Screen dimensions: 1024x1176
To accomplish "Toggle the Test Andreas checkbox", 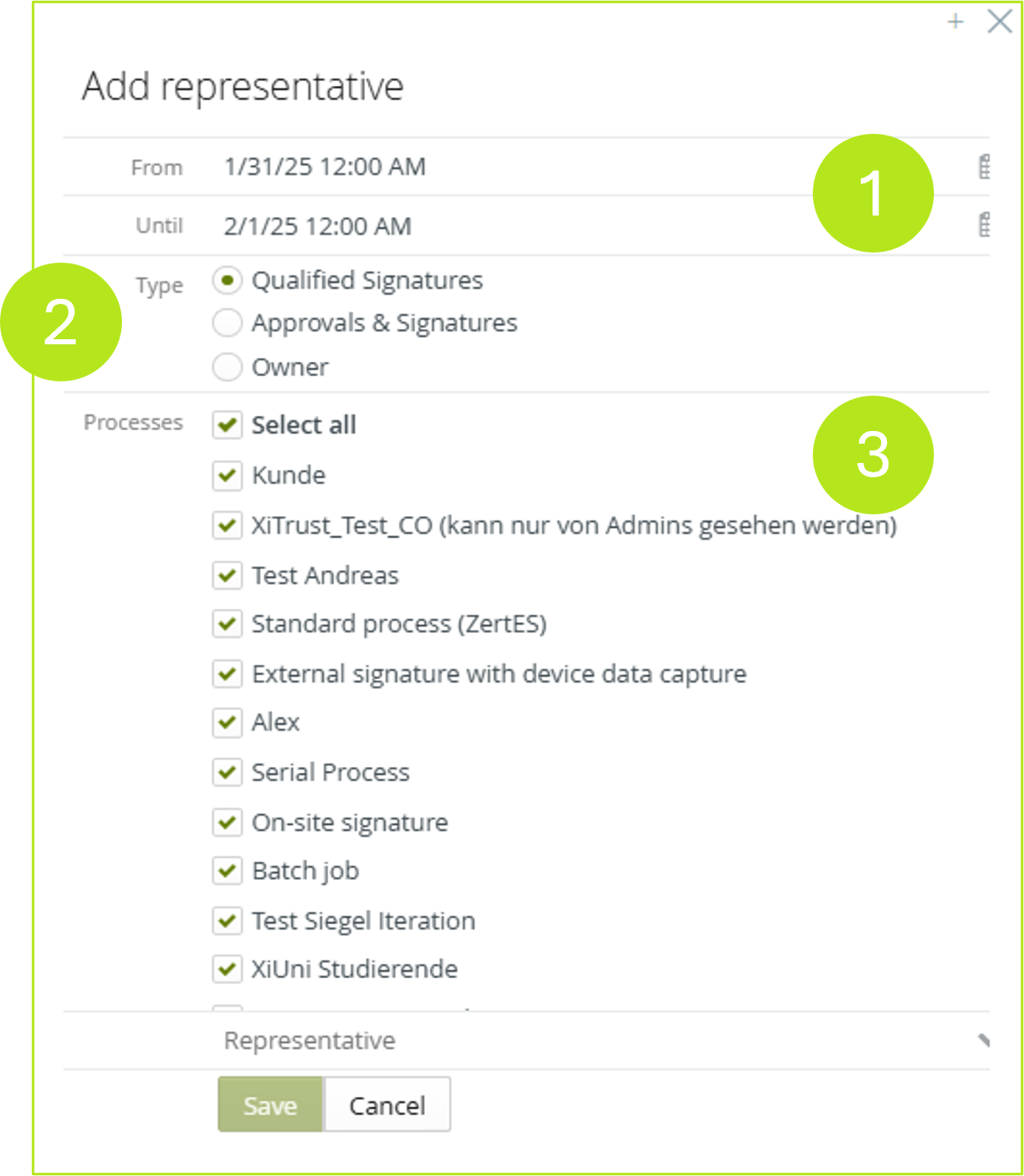I will point(227,576).
